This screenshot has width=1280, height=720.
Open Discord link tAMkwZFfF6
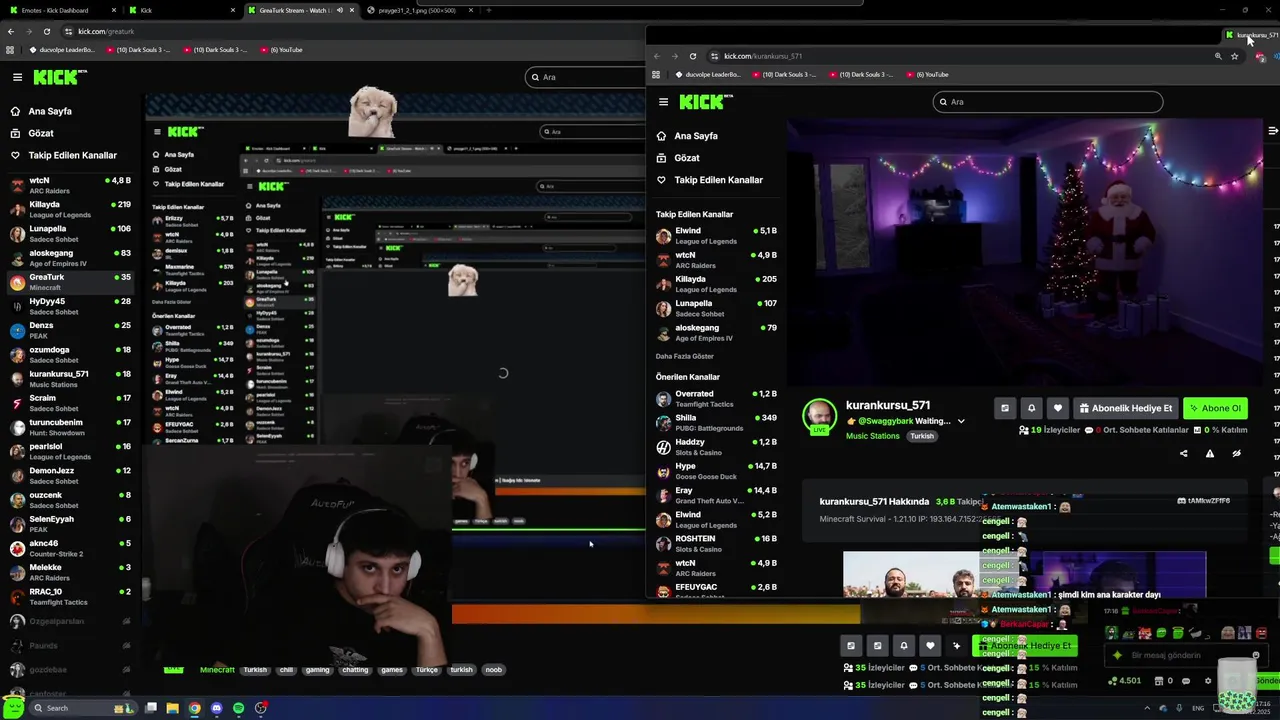pos(1204,500)
